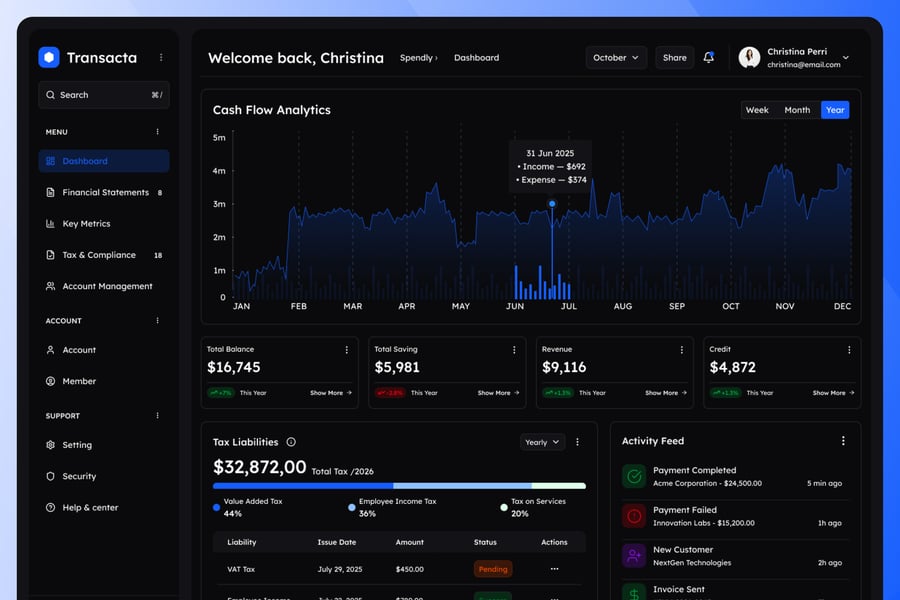Click the Search input field
This screenshot has width=900, height=600.
(x=104, y=95)
